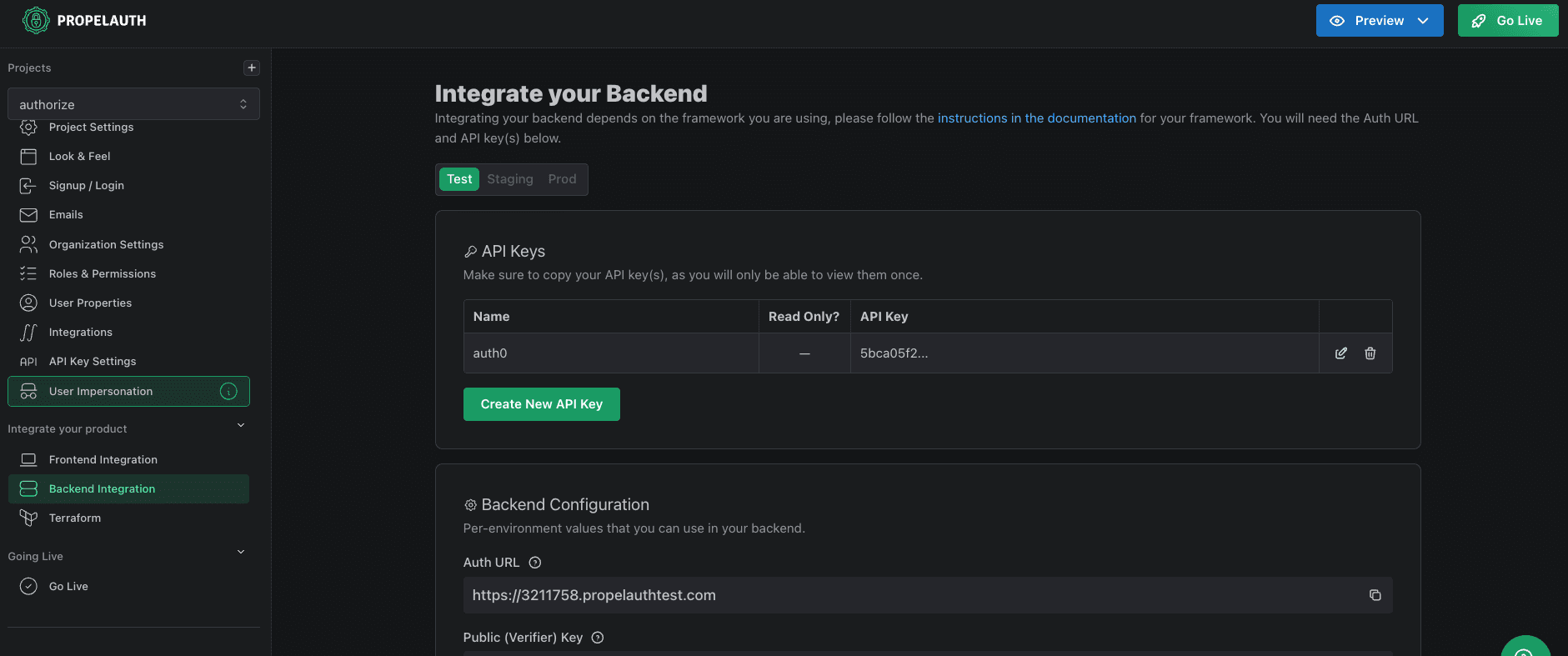The width and height of the screenshot is (1568, 656).
Task: Delete the auth0 API key via trash icon
Action: 1370,353
